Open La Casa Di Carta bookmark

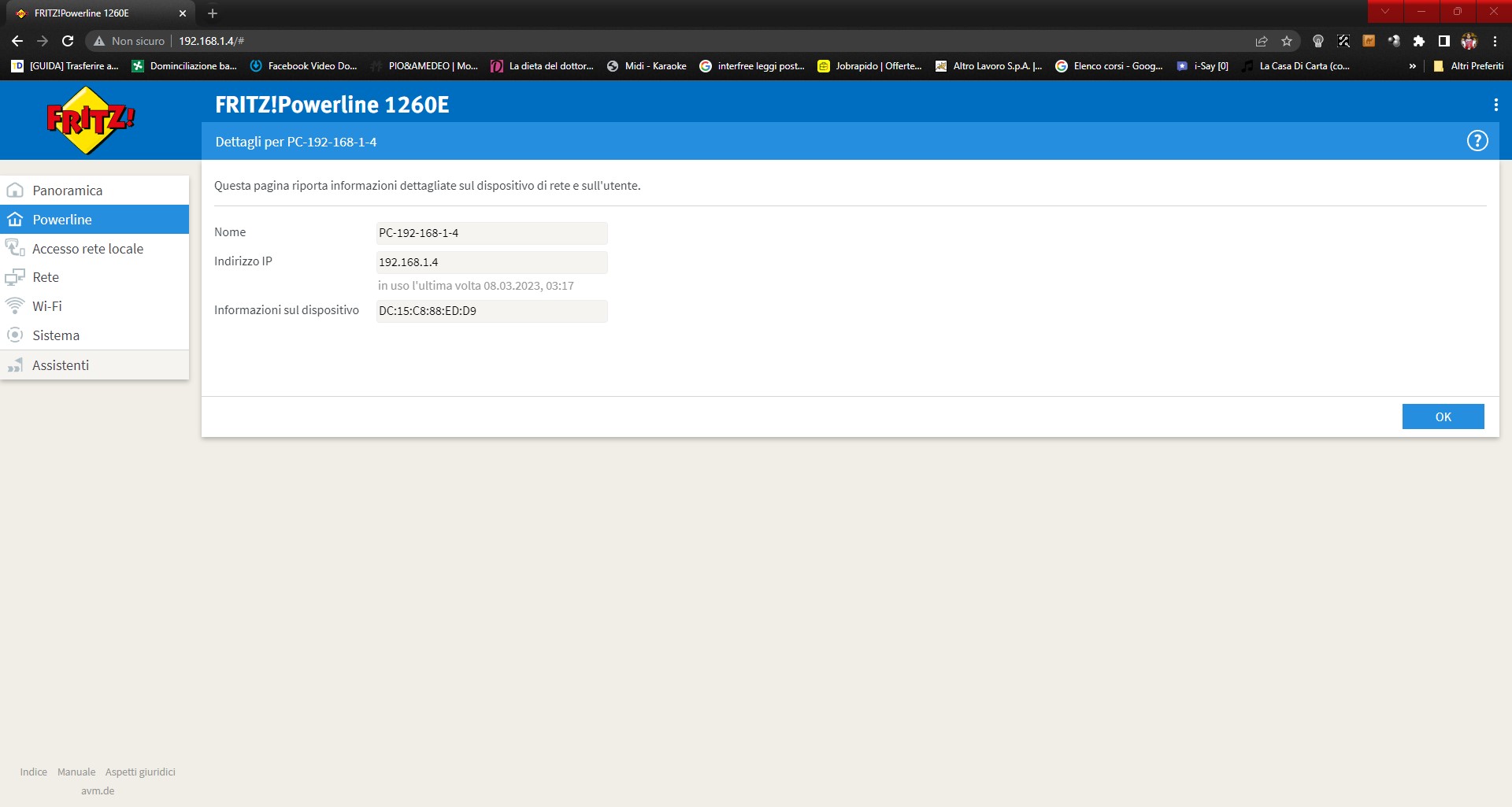1296,66
